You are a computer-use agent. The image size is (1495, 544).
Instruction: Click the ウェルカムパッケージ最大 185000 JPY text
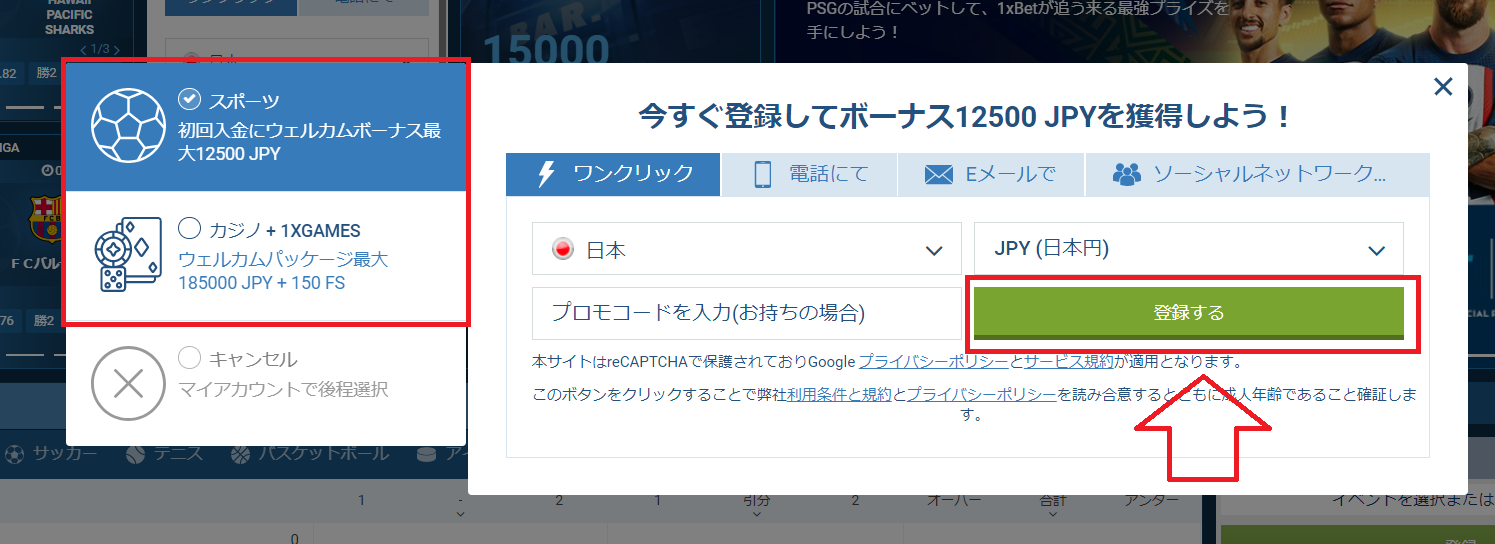point(283,271)
